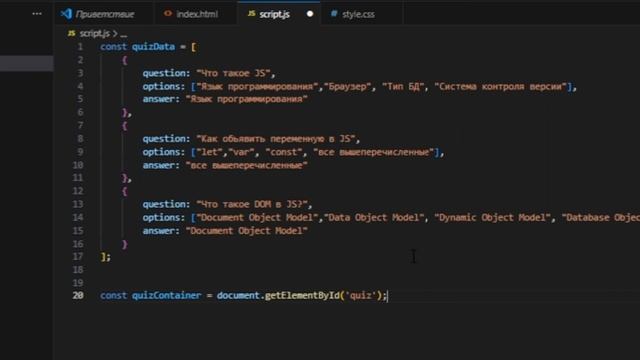The image size is (640, 360).
Task: Click the const keyword on line 1
Action: point(113,47)
